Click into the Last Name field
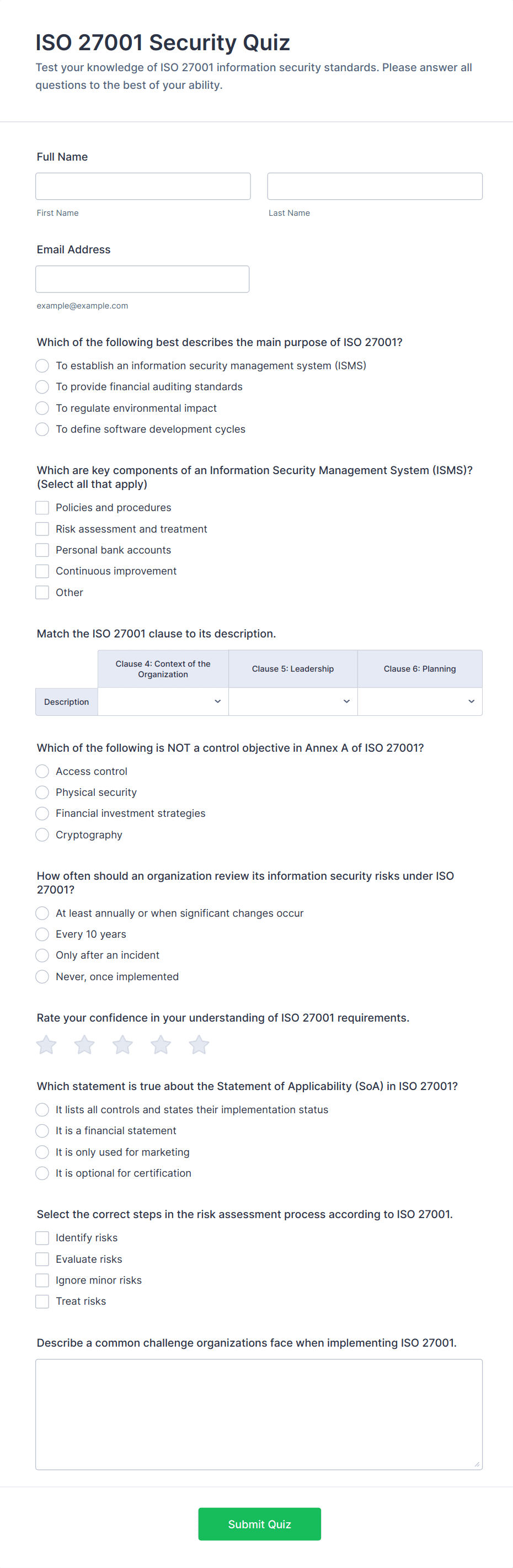The width and height of the screenshot is (513, 1568). coord(375,186)
